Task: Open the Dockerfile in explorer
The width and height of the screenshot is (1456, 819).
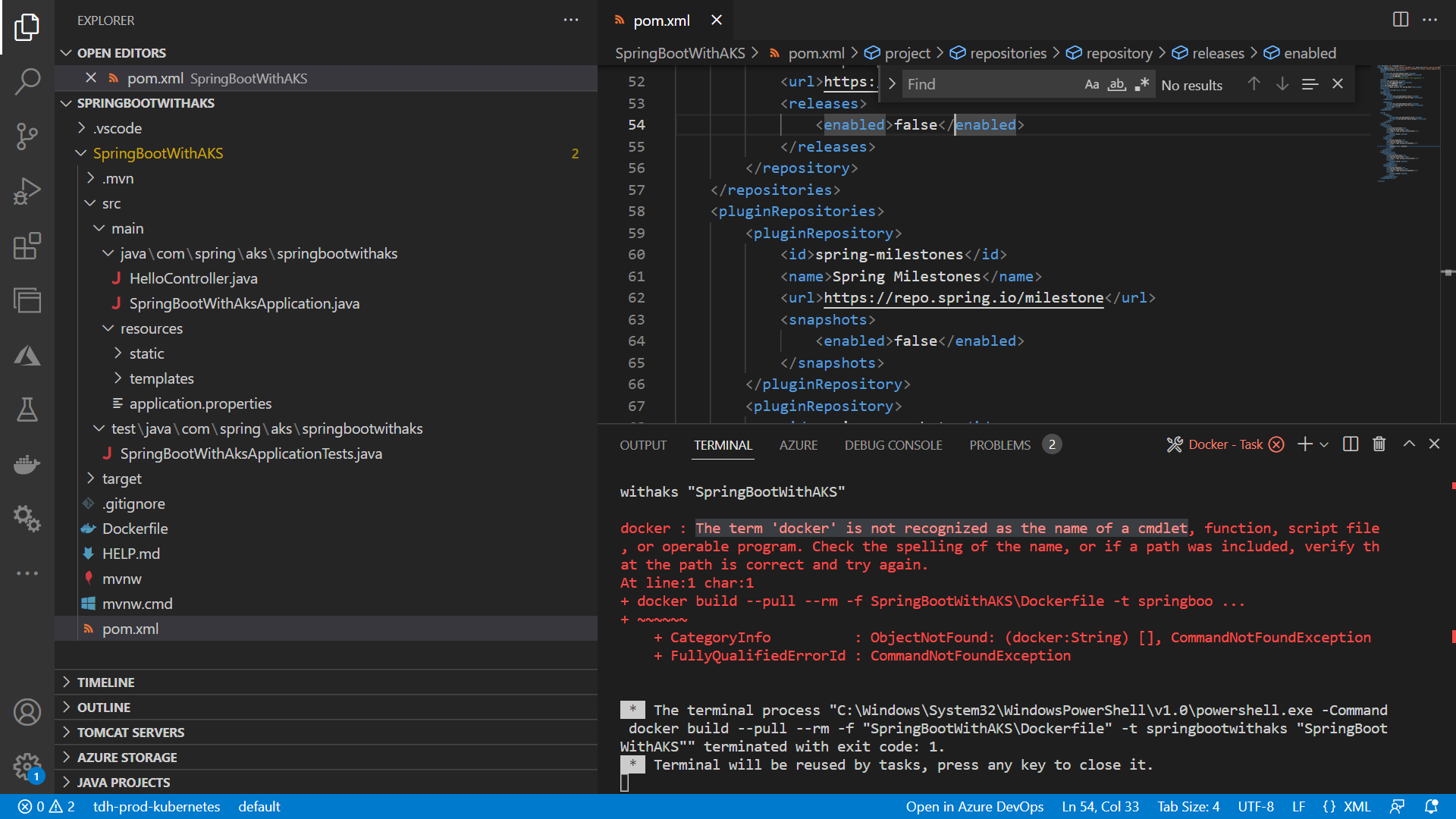Action: point(135,529)
